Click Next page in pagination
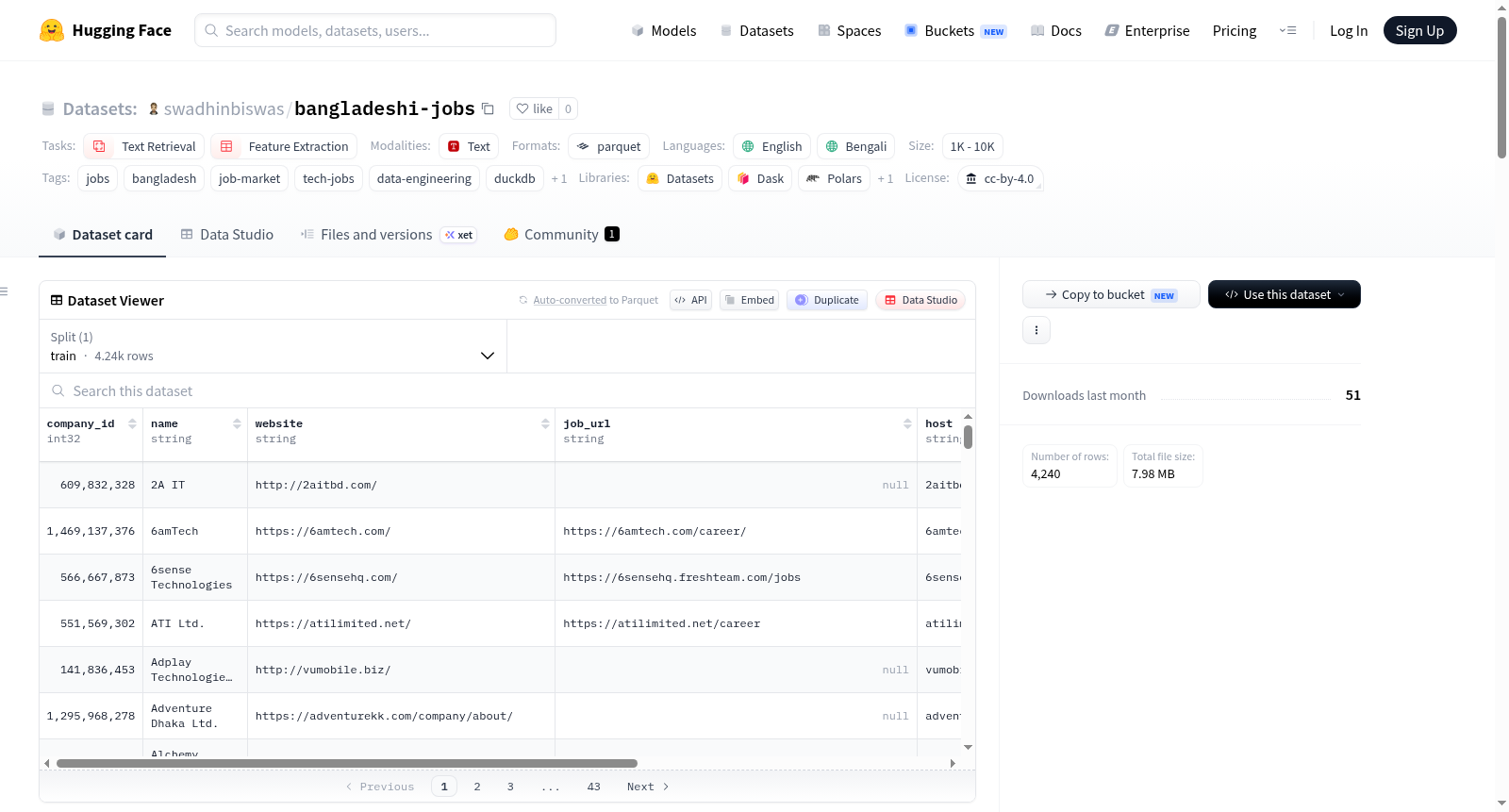The height and width of the screenshot is (812, 1509). pyautogui.click(x=648, y=787)
